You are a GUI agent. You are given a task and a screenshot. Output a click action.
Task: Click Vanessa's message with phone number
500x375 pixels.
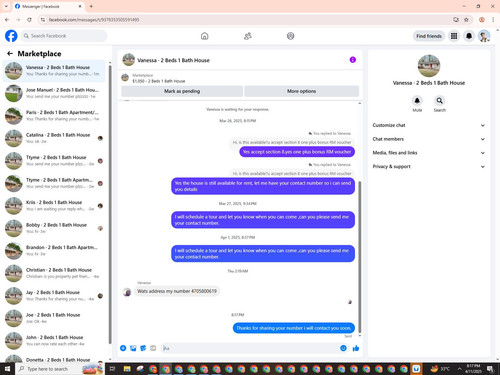pos(177,291)
